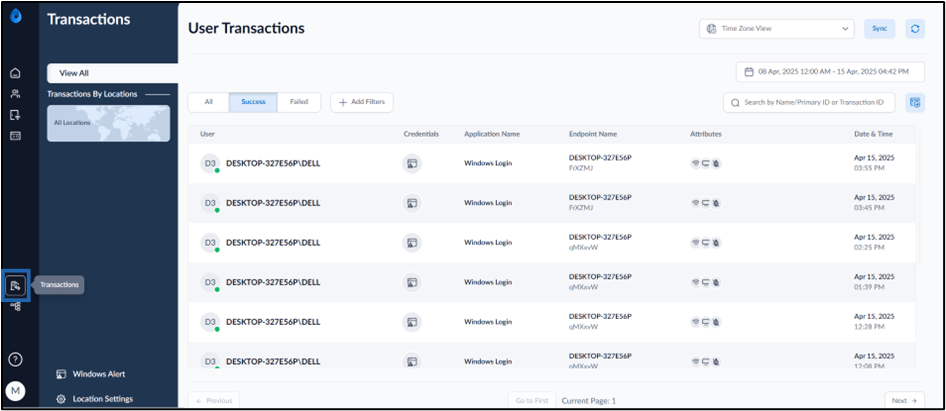Open the hierarchy tree icon in the sidebar

[16, 307]
